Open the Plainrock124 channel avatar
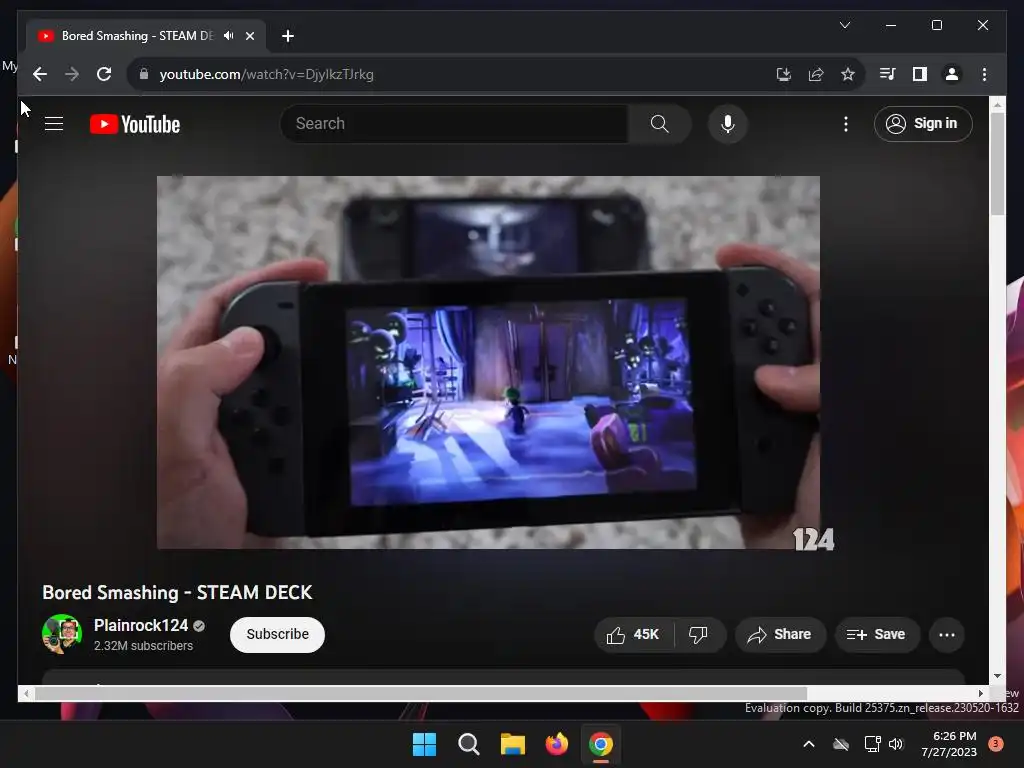This screenshot has height=768, width=1024. point(62,634)
